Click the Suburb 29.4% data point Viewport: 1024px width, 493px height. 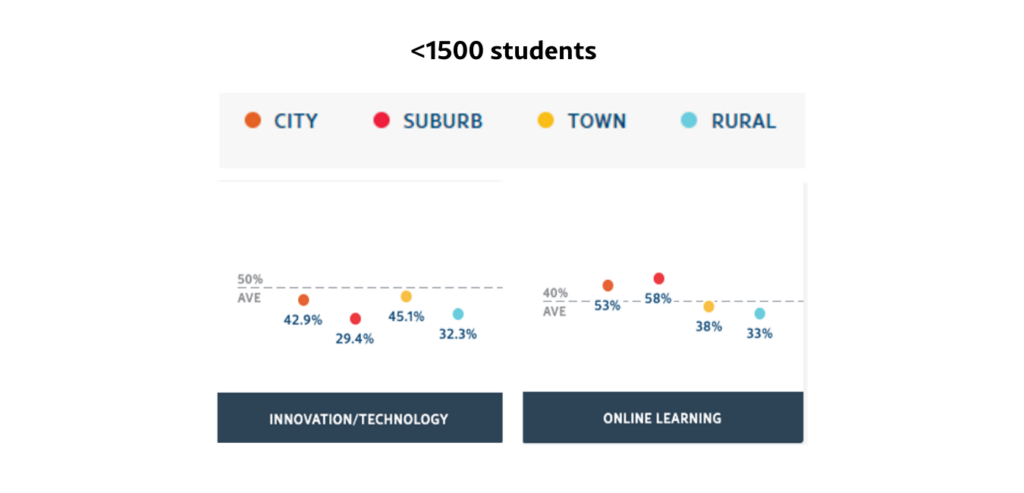[x=355, y=319]
